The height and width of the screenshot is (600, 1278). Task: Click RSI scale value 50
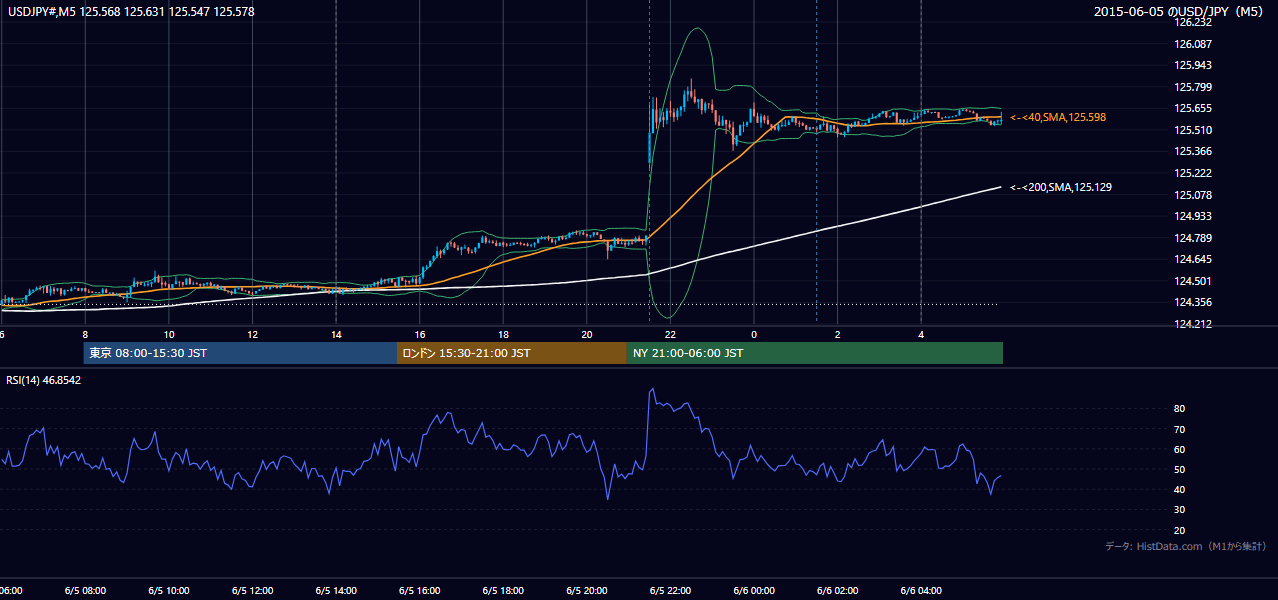pyautogui.click(x=1180, y=469)
